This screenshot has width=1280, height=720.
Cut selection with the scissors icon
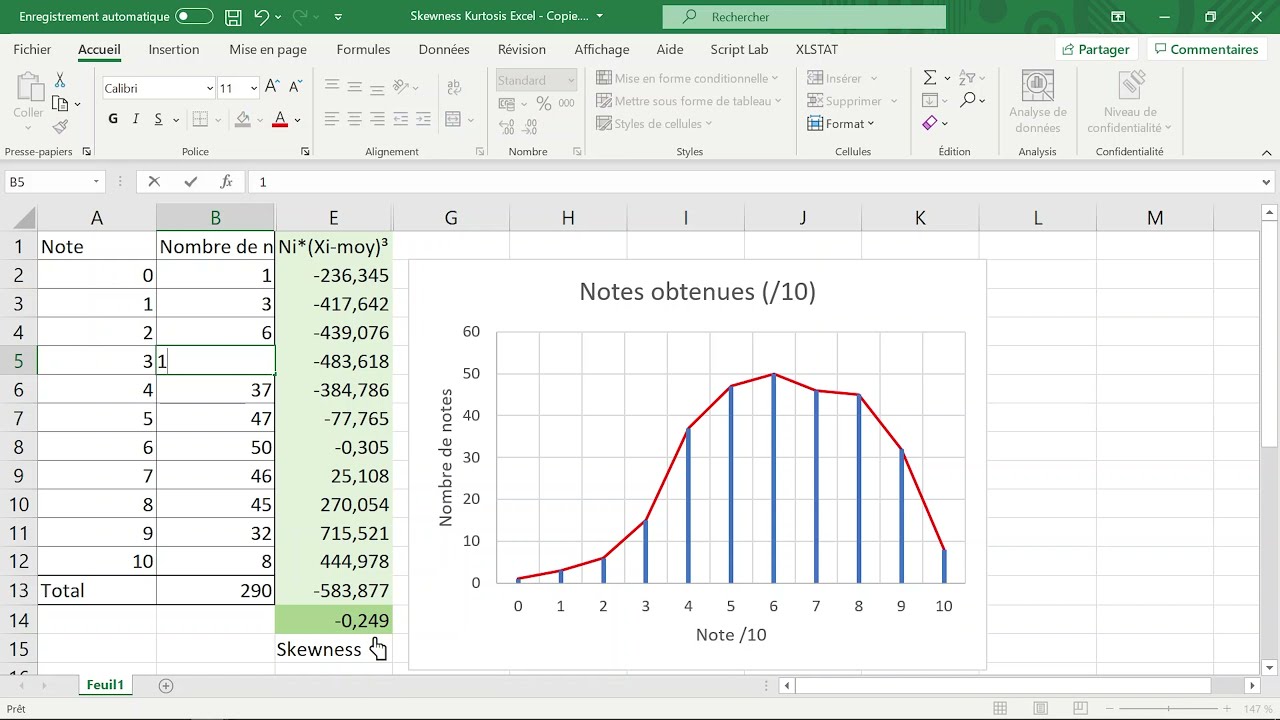60,80
